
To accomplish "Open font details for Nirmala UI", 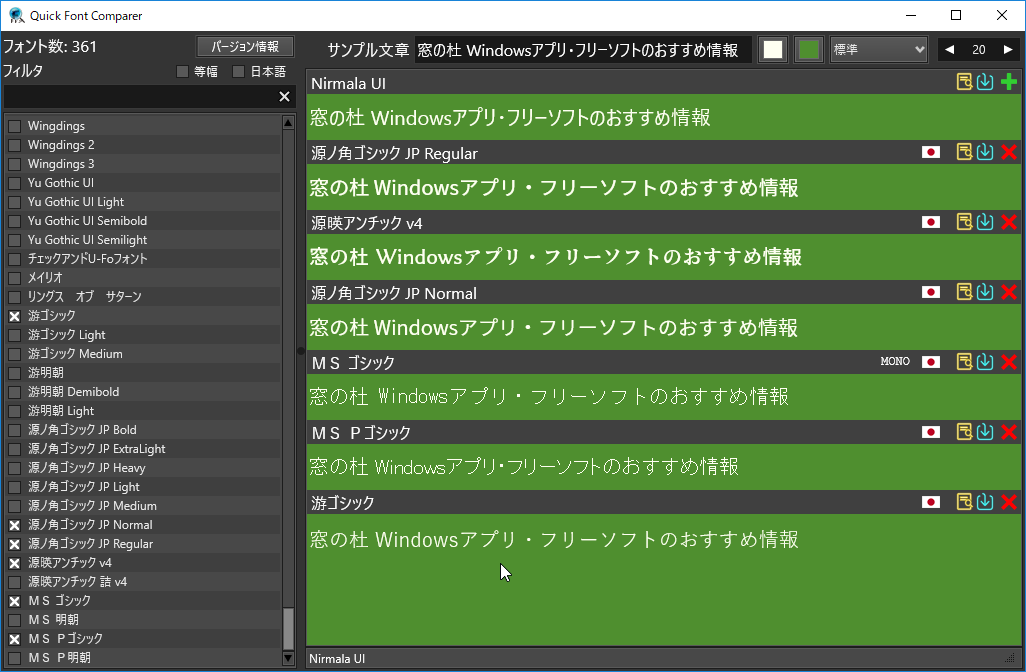I will (963, 82).
